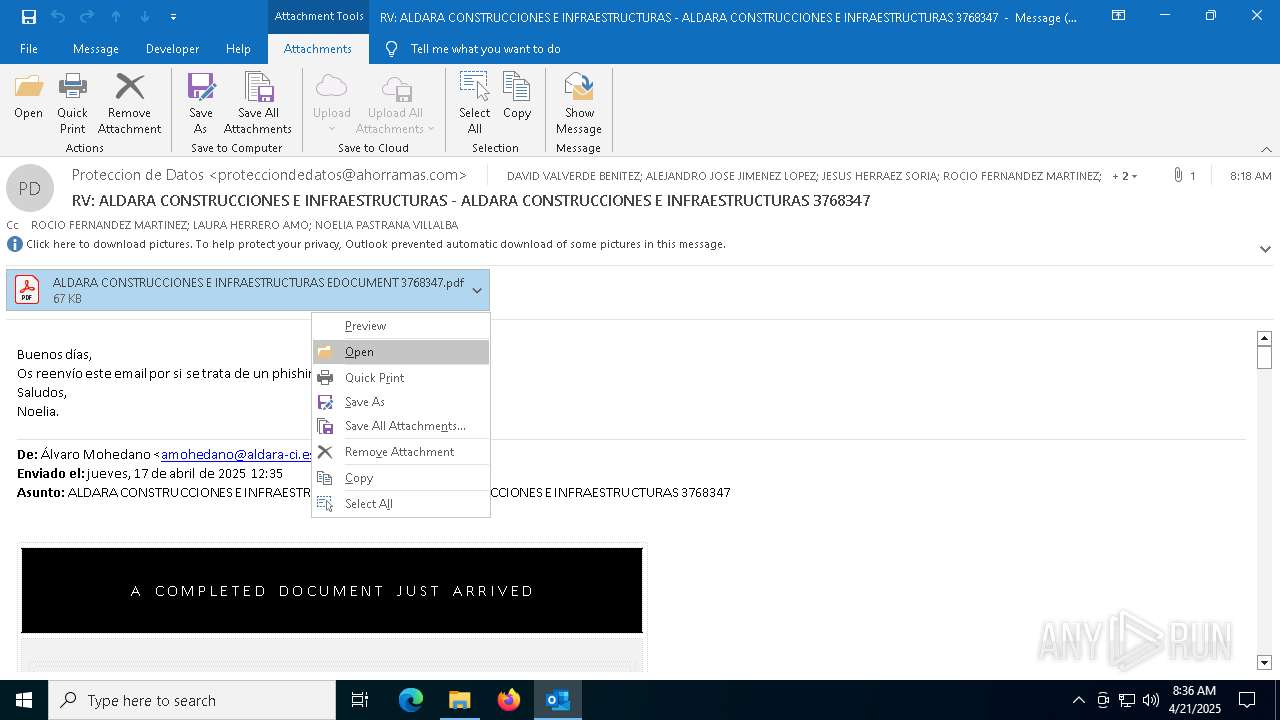Expand the info bar chevron
This screenshot has width=1280, height=720.
[x=1265, y=249]
